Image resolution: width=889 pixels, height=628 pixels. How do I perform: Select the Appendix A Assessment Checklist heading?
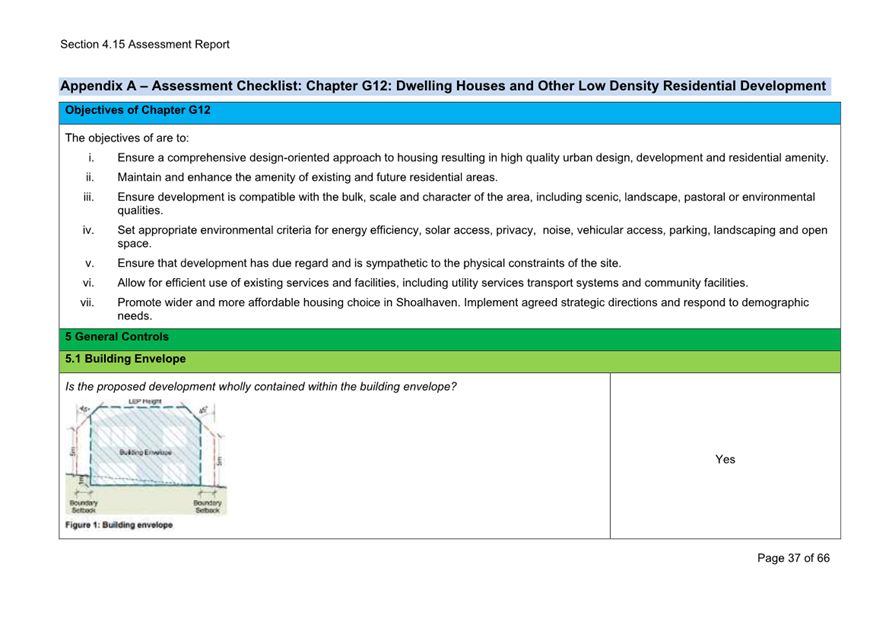tap(442, 86)
